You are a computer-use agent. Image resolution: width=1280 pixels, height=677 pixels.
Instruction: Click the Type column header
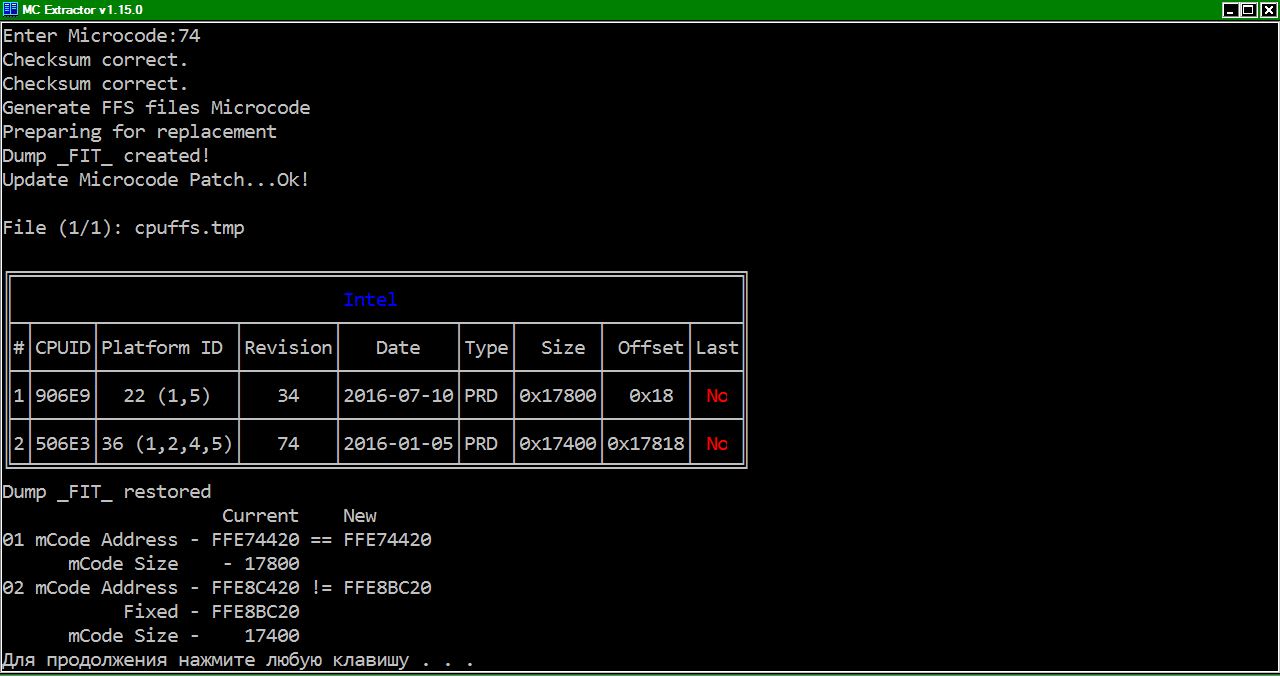tap(486, 348)
